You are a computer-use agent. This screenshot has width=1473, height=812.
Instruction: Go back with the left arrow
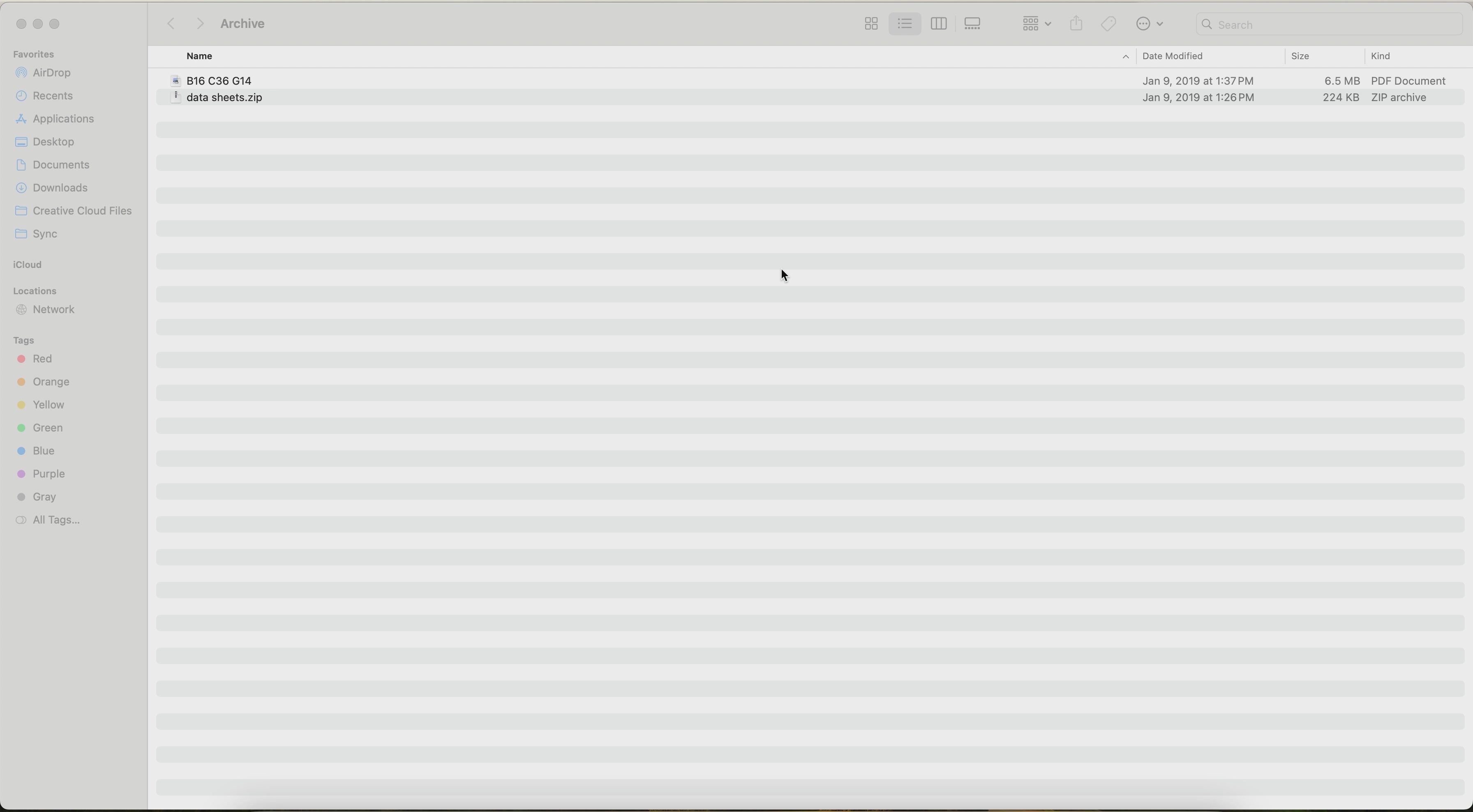click(171, 24)
